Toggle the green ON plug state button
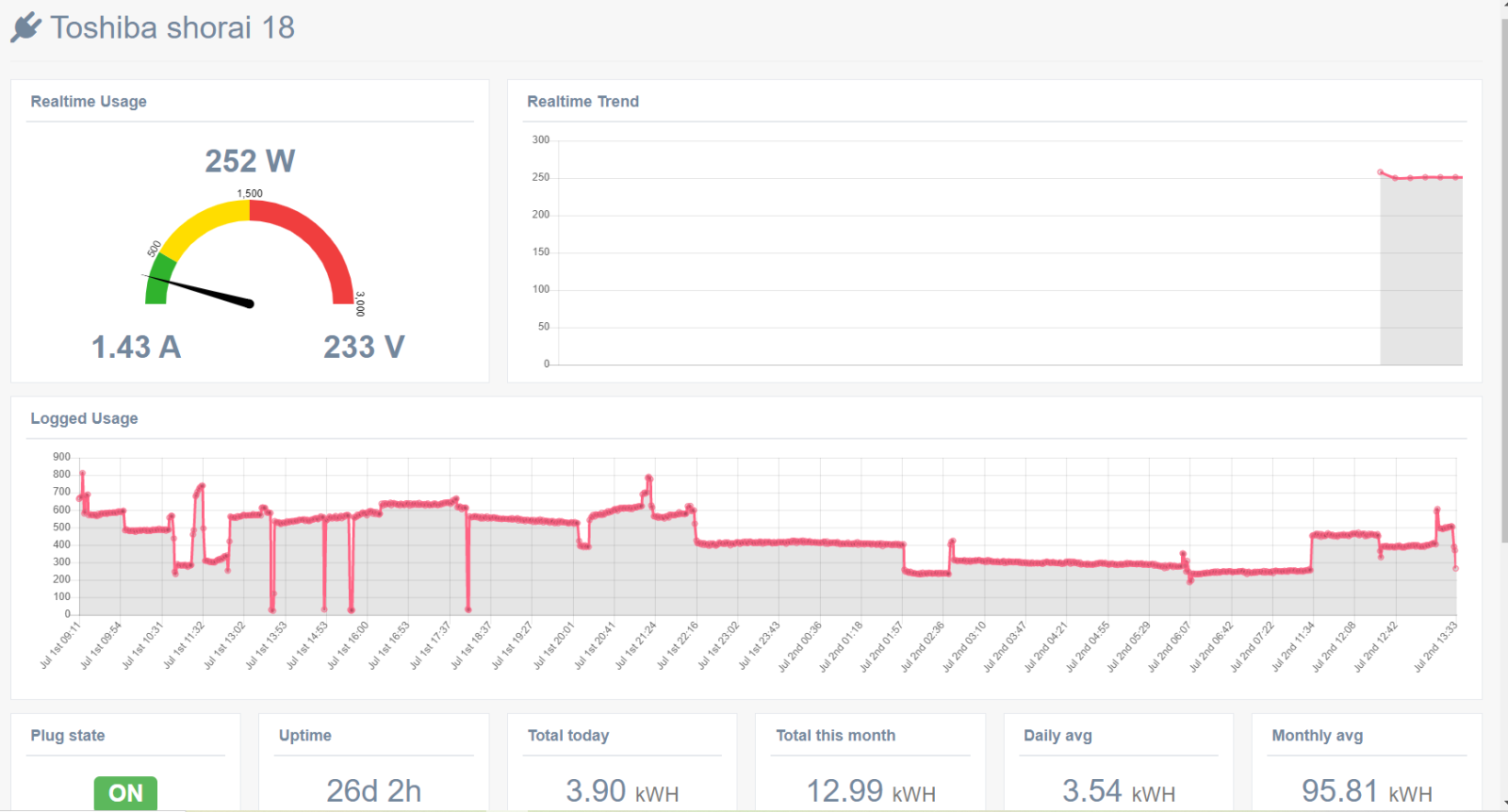The width and height of the screenshot is (1508, 812). (x=125, y=792)
